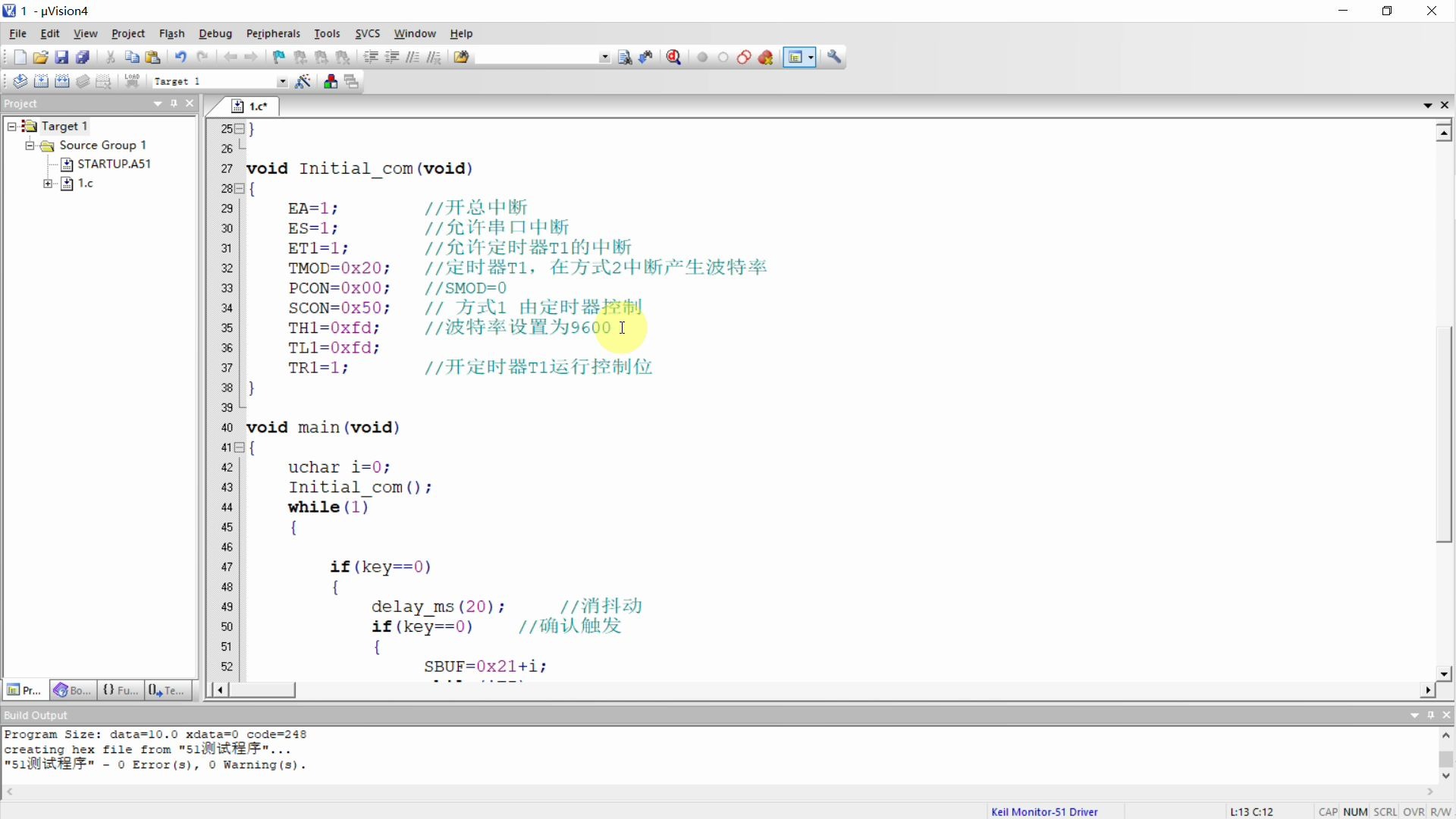The image size is (1456, 819).
Task: Save all files with the toolbar icon
Action: pos(83,57)
